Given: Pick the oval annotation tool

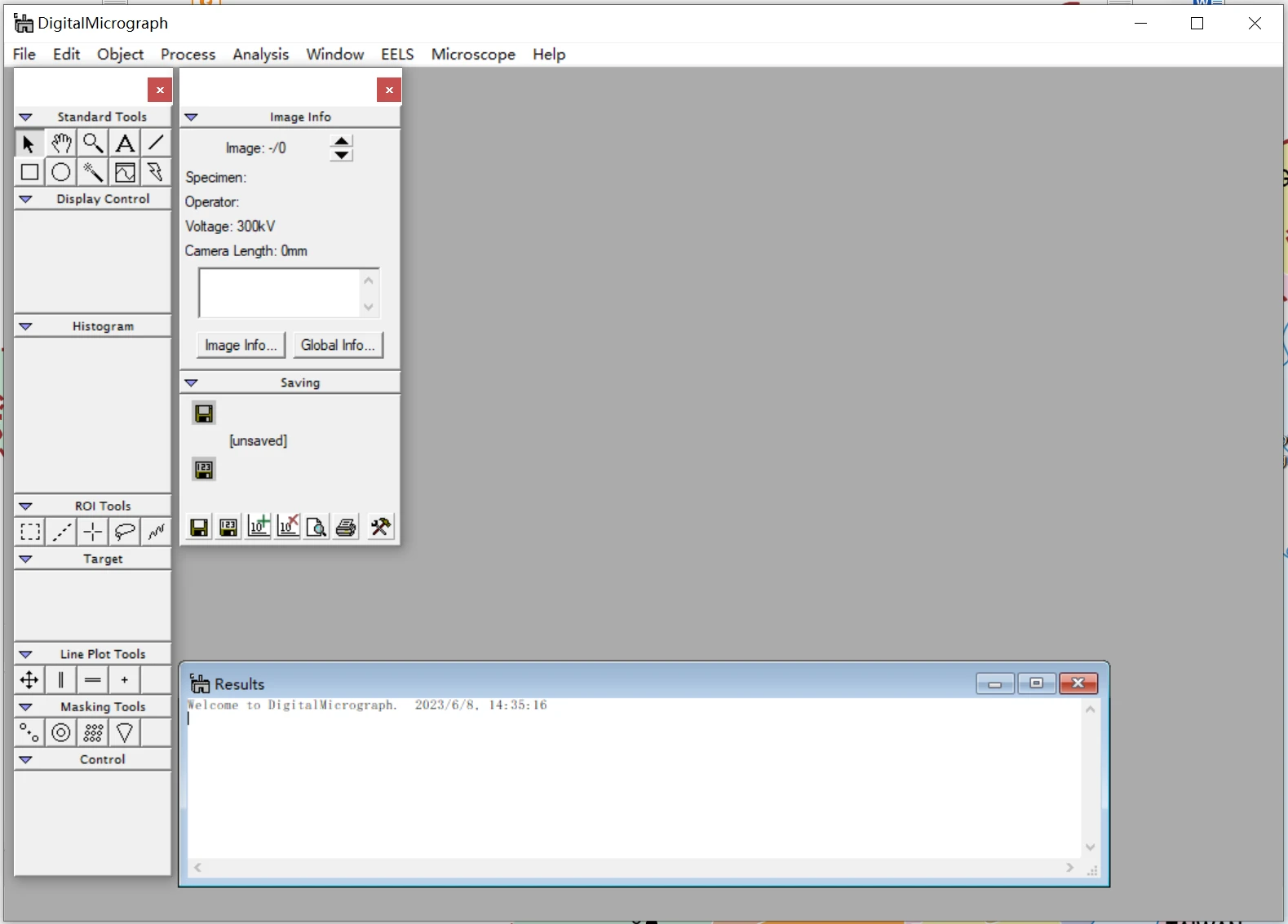Looking at the screenshot, I should point(61,172).
